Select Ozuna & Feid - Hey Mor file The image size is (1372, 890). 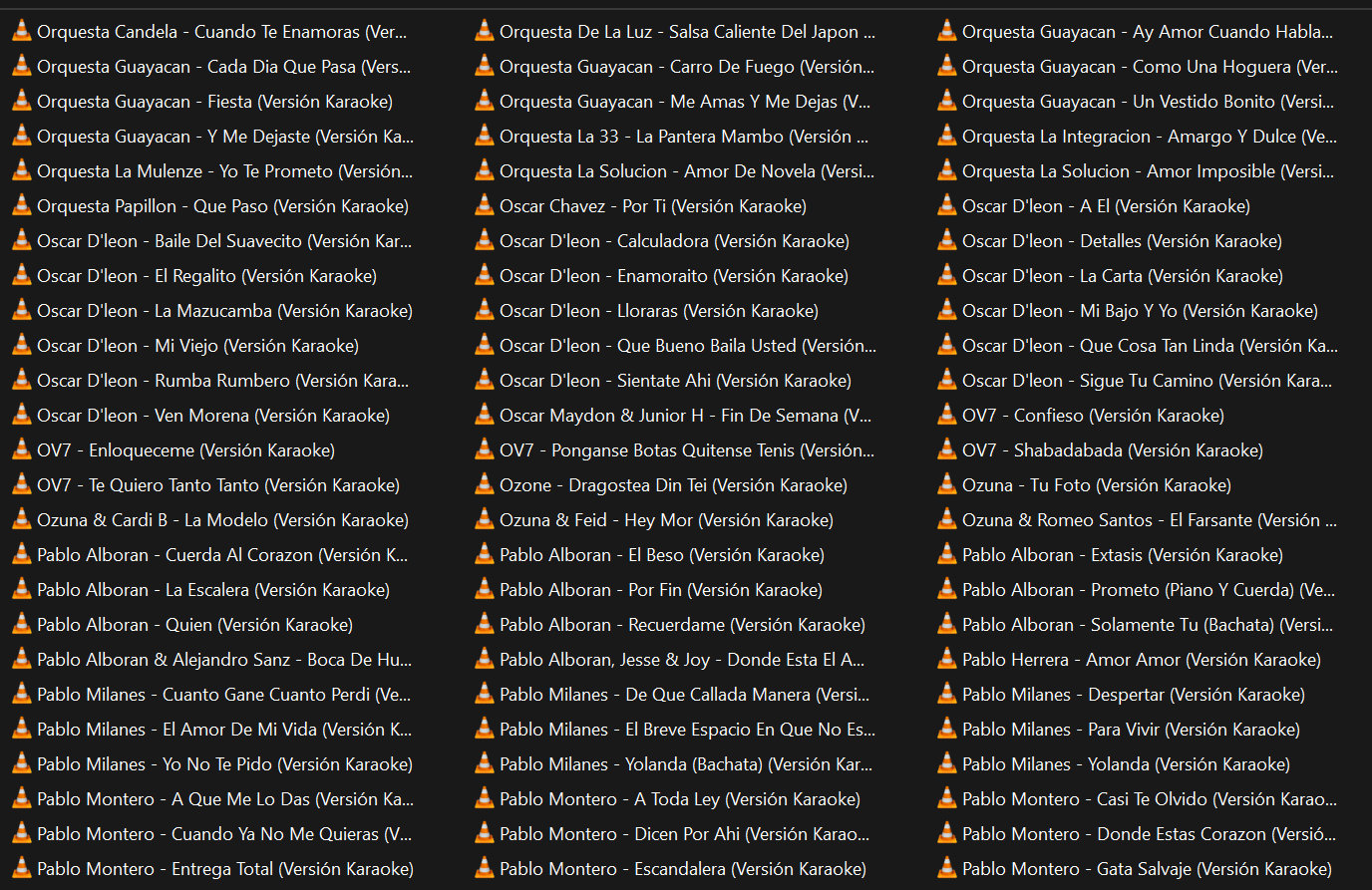(x=666, y=520)
